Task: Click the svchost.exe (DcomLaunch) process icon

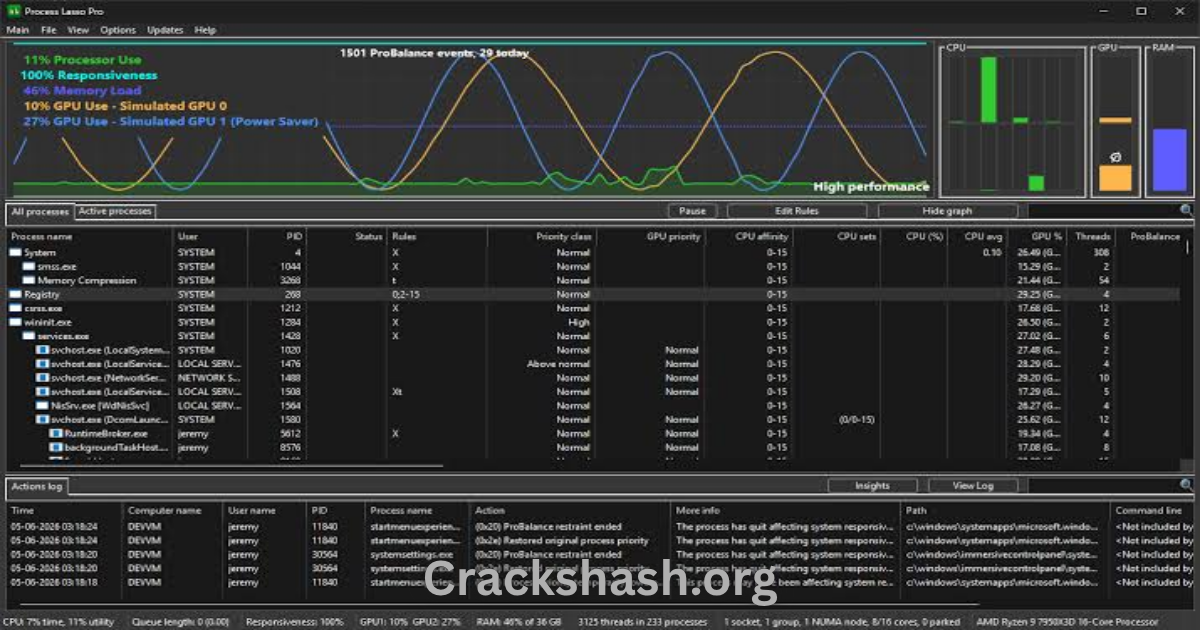Action: tap(43, 420)
